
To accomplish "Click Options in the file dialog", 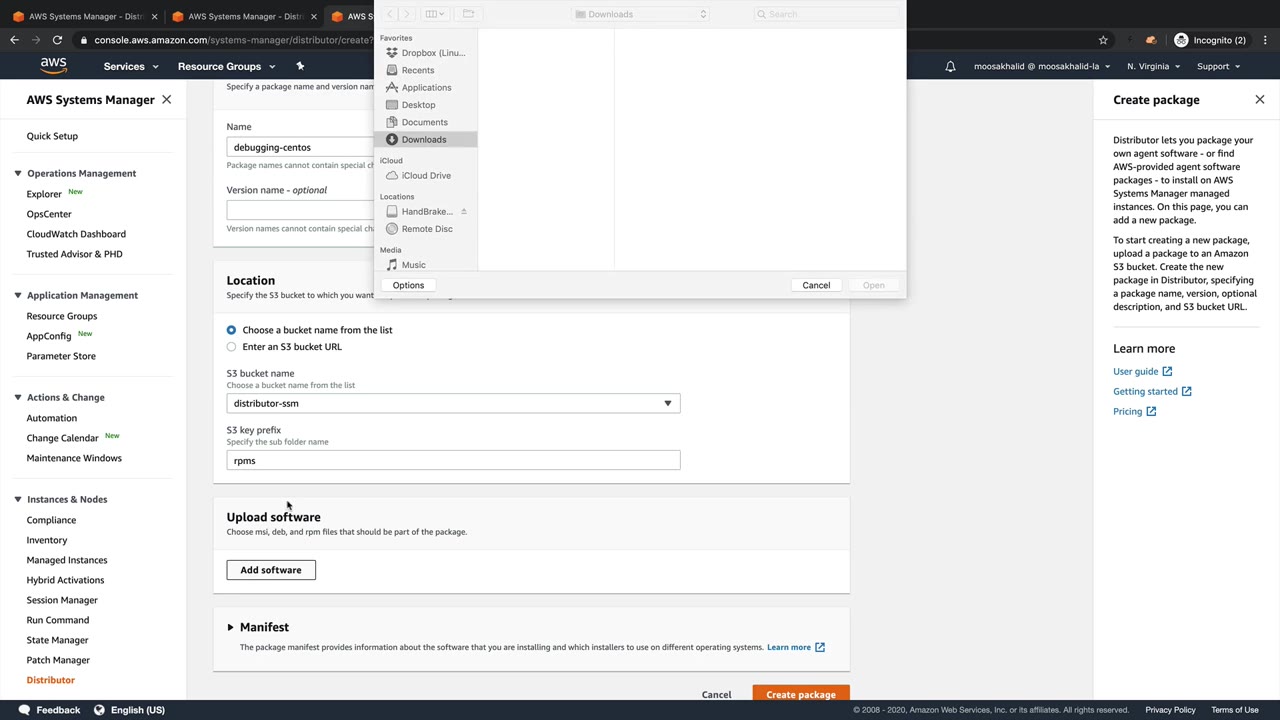I will (408, 286).
